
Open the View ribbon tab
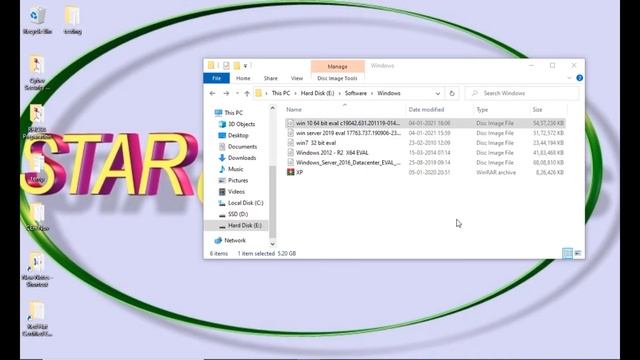[x=297, y=78]
